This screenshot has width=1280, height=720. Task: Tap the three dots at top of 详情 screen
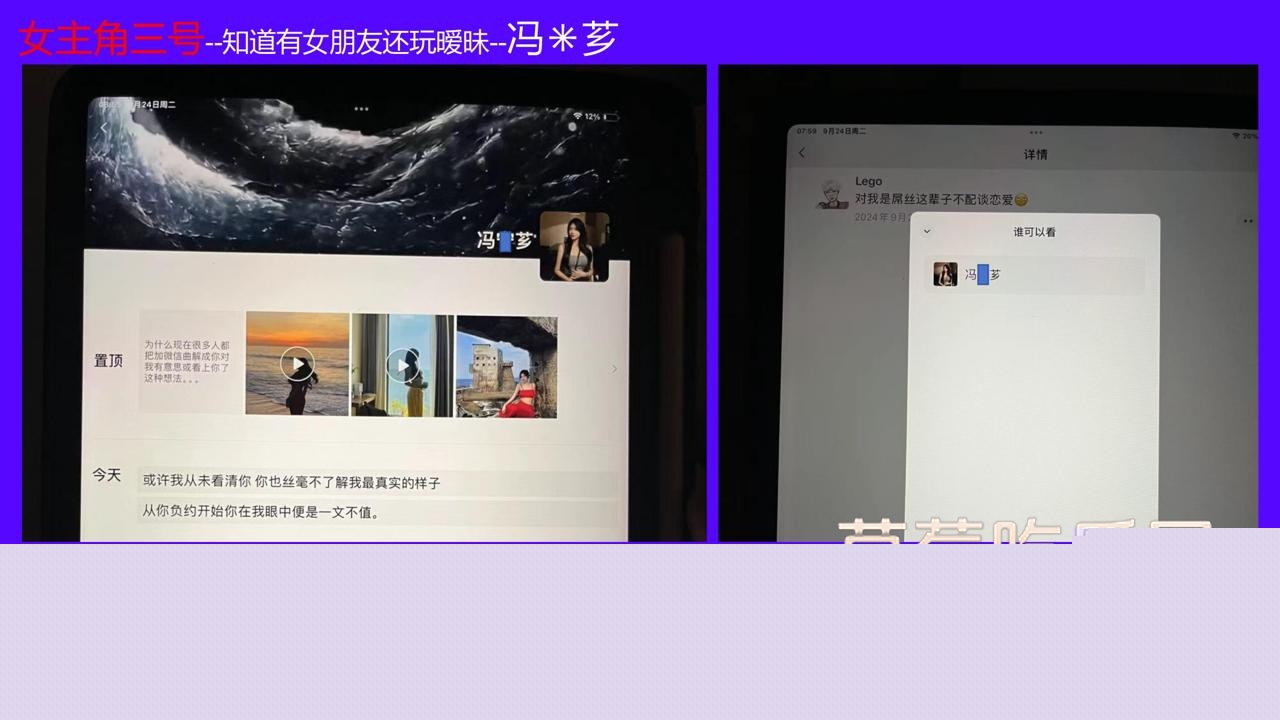1035,132
